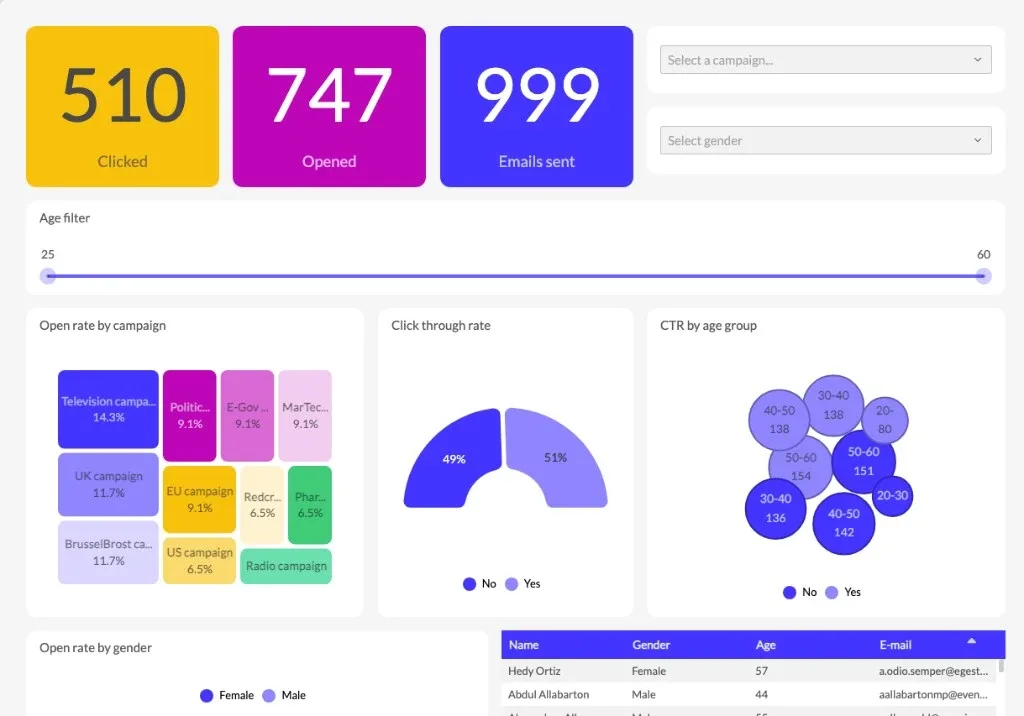1024x716 pixels.
Task: Click age value 44 in the table
Action: click(761, 694)
